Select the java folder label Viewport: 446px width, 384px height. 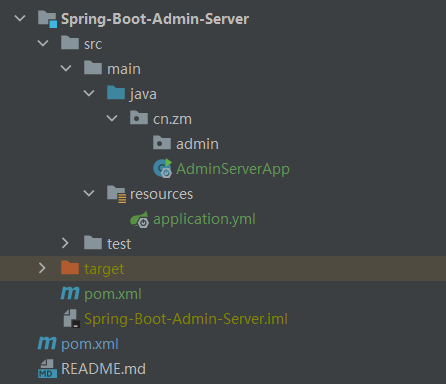tap(143, 94)
